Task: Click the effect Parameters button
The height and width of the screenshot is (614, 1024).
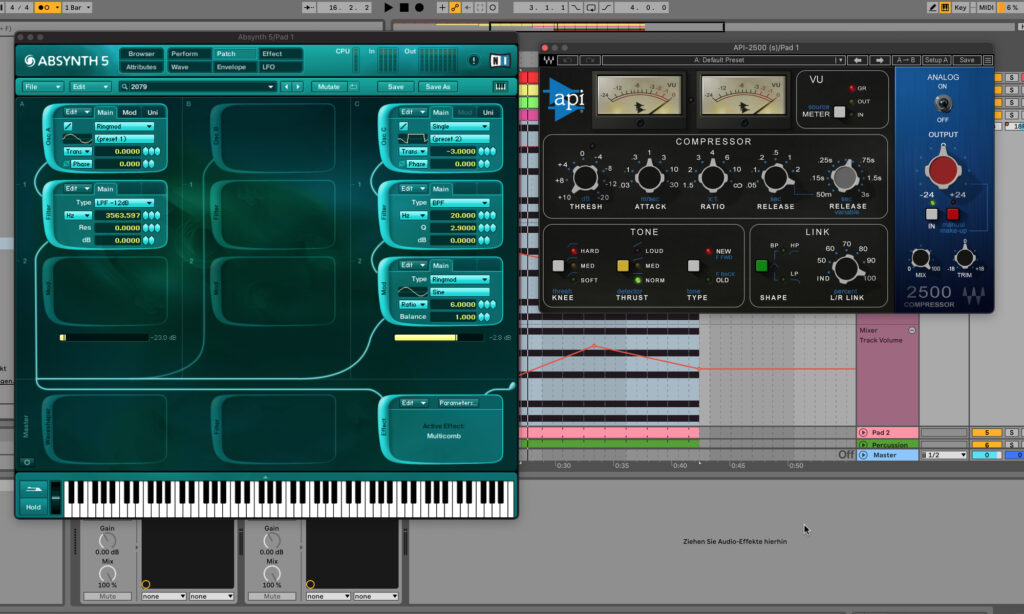Action: (458, 403)
